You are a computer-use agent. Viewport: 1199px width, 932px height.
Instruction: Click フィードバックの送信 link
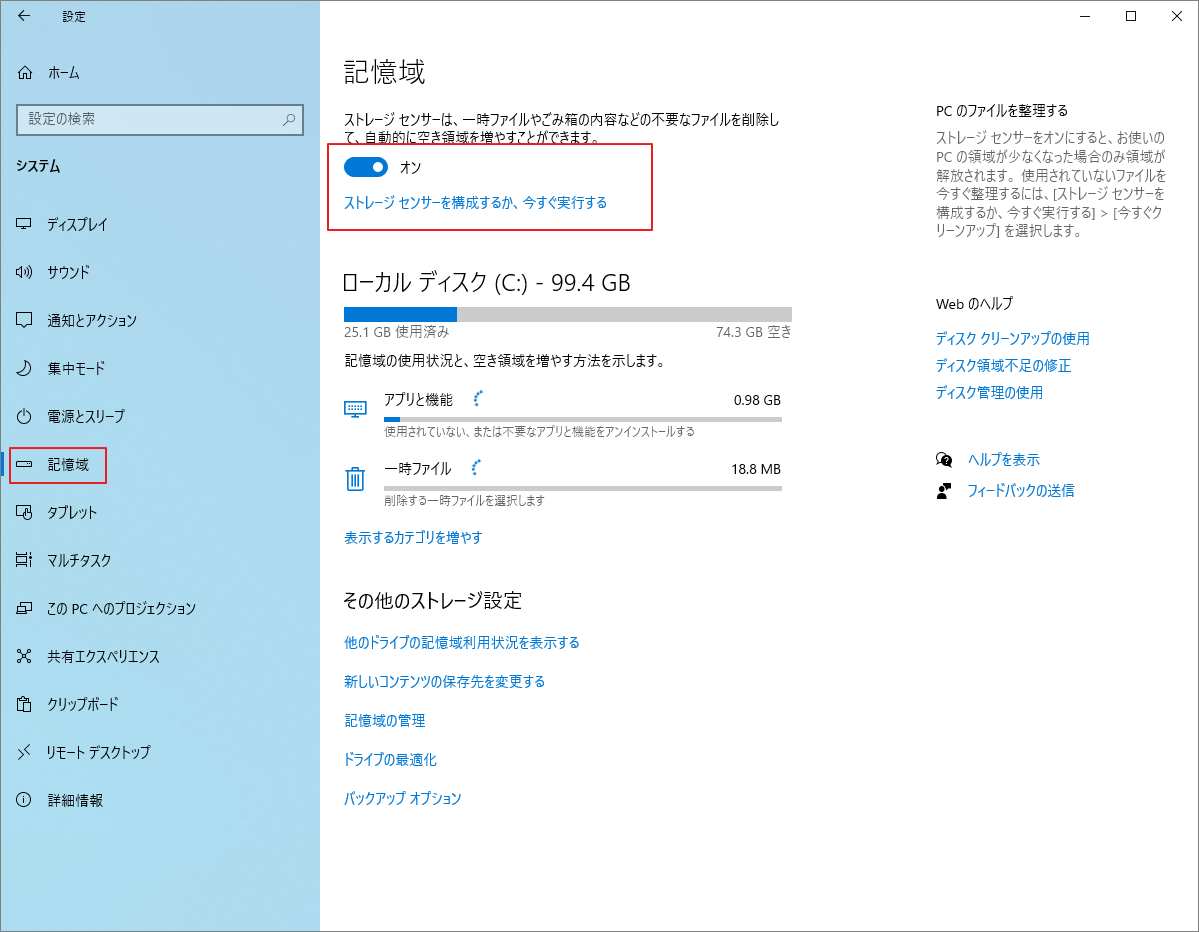coord(1021,490)
